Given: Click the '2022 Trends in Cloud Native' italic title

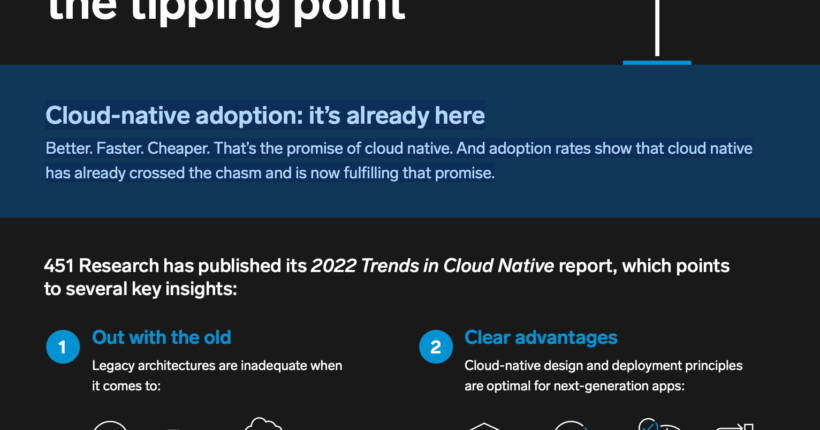Looking at the screenshot, I should [432, 266].
